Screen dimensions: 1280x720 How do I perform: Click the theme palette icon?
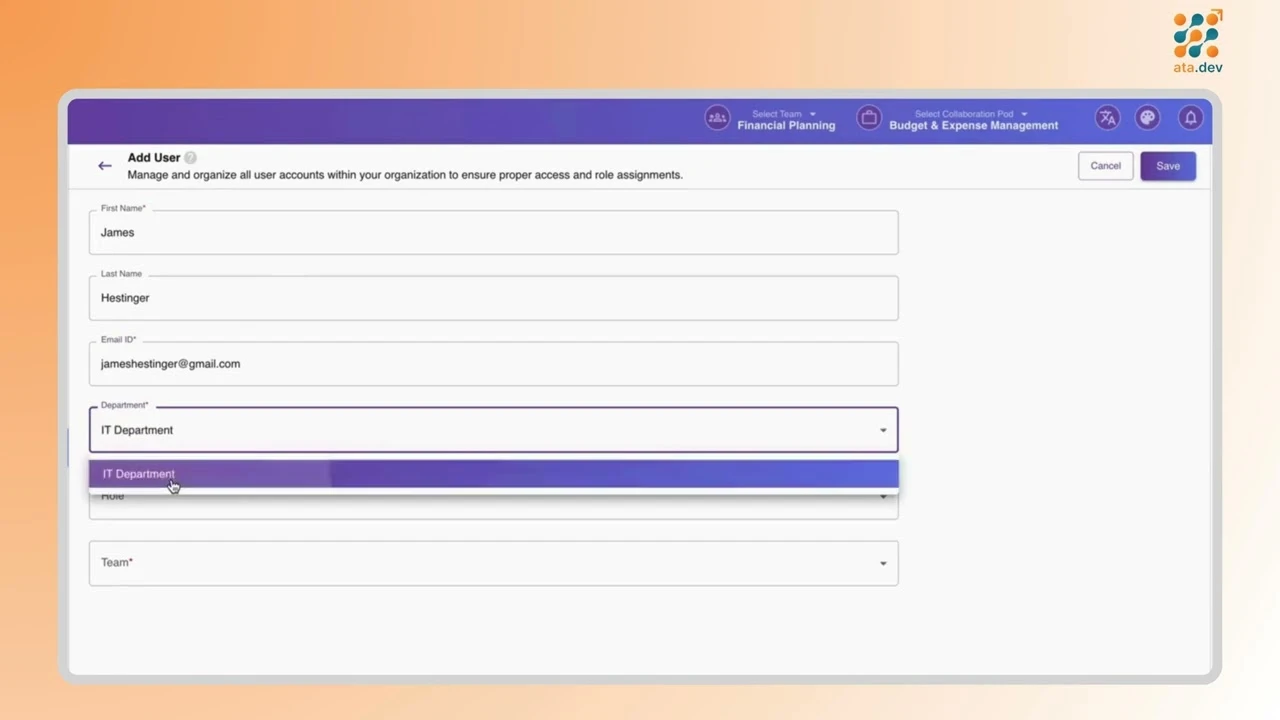(1147, 117)
